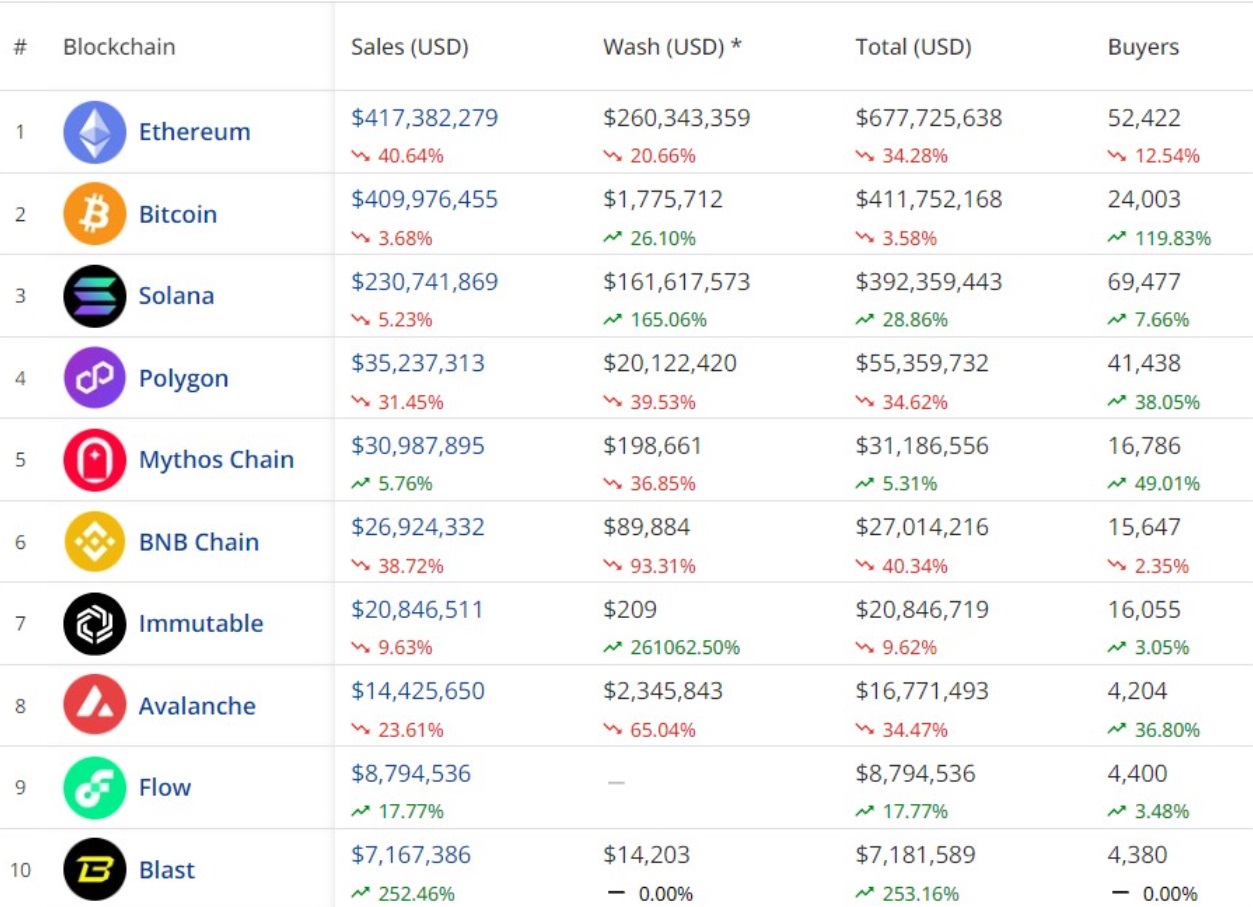Sort by the Buyers column header
The height and width of the screenshot is (907, 1253).
tap(1143, 47)
